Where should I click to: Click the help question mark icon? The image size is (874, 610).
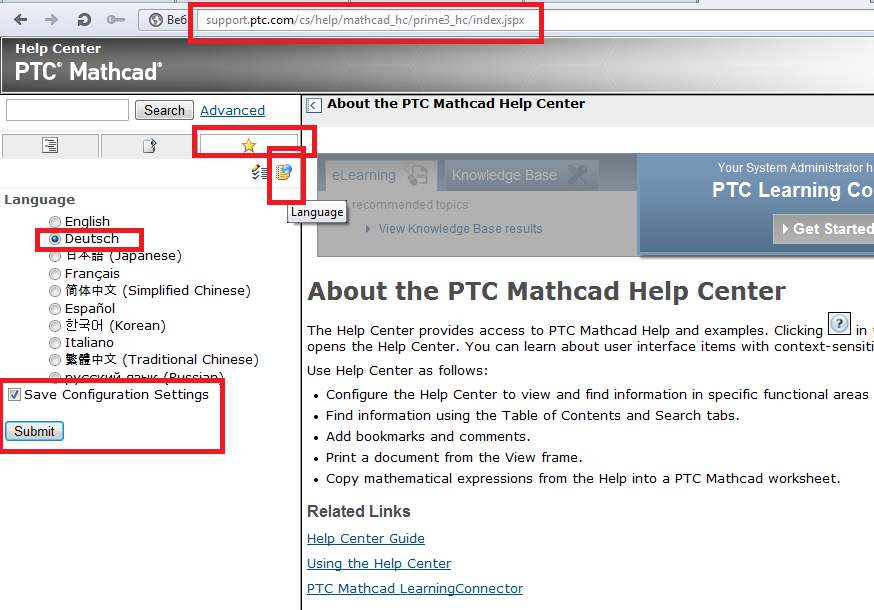click(x=839, y=324)
